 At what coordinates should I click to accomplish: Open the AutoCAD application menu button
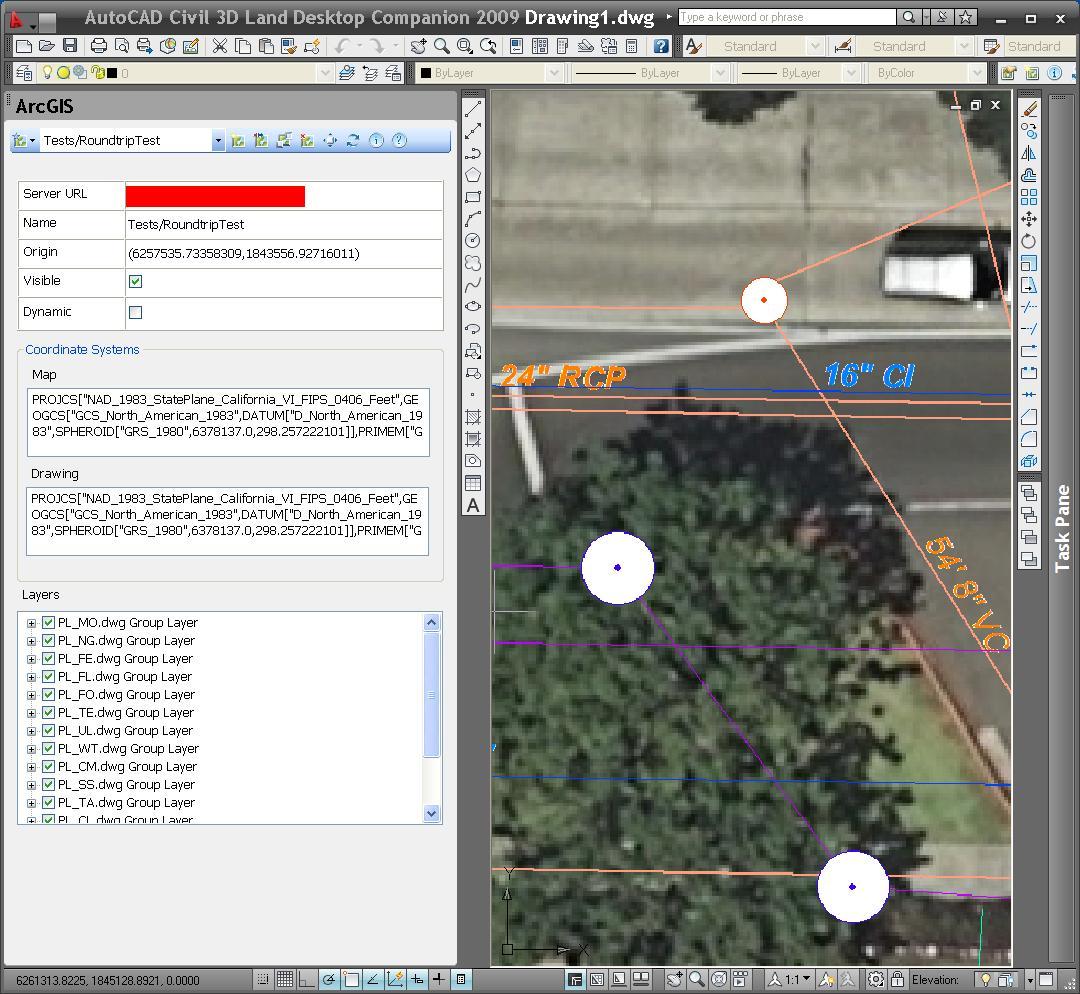[22, 18]
